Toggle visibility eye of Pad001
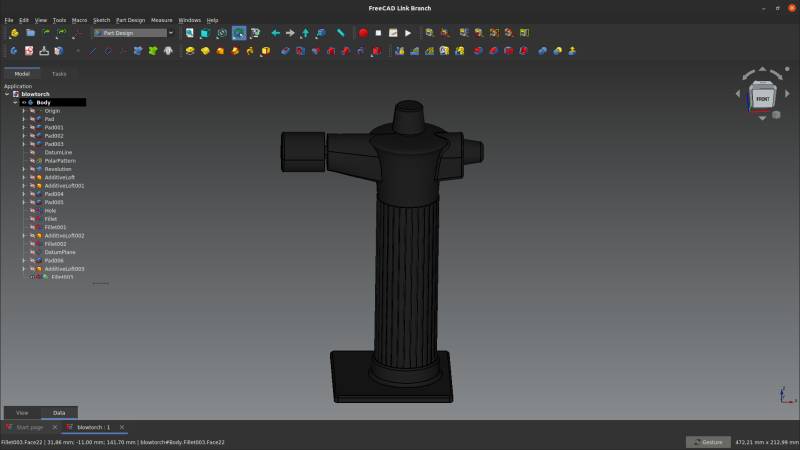 point(32,128)
